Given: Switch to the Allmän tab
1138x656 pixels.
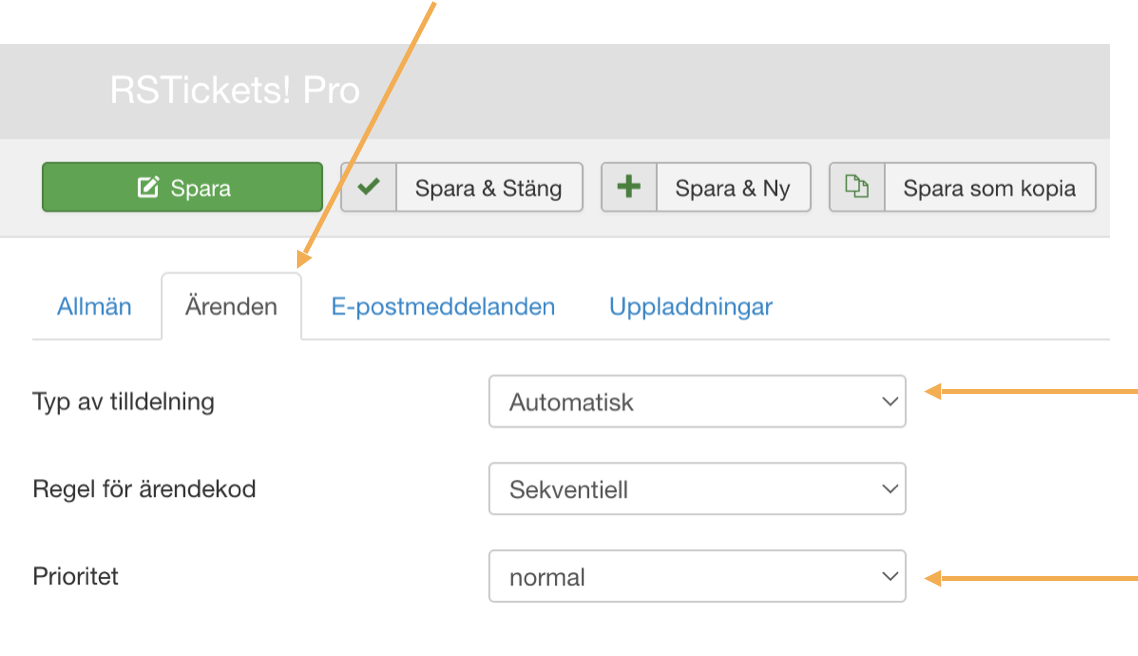Looking at the screenshot, I should click(94, 306).
